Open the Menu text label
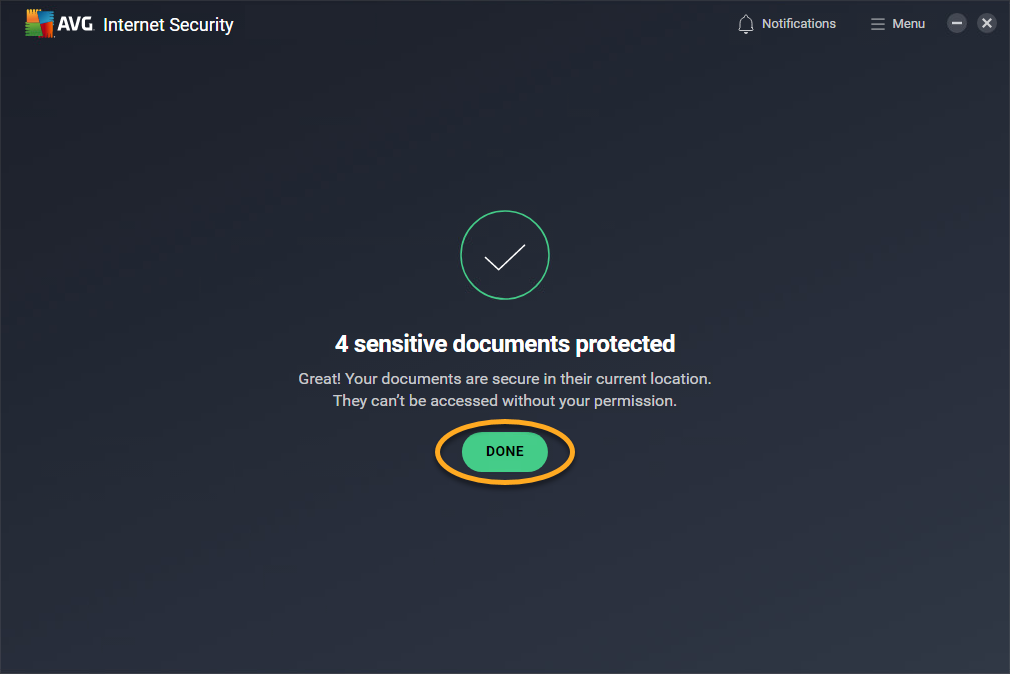Screen dimensions: 1010x674 click(x=908, y=24)
